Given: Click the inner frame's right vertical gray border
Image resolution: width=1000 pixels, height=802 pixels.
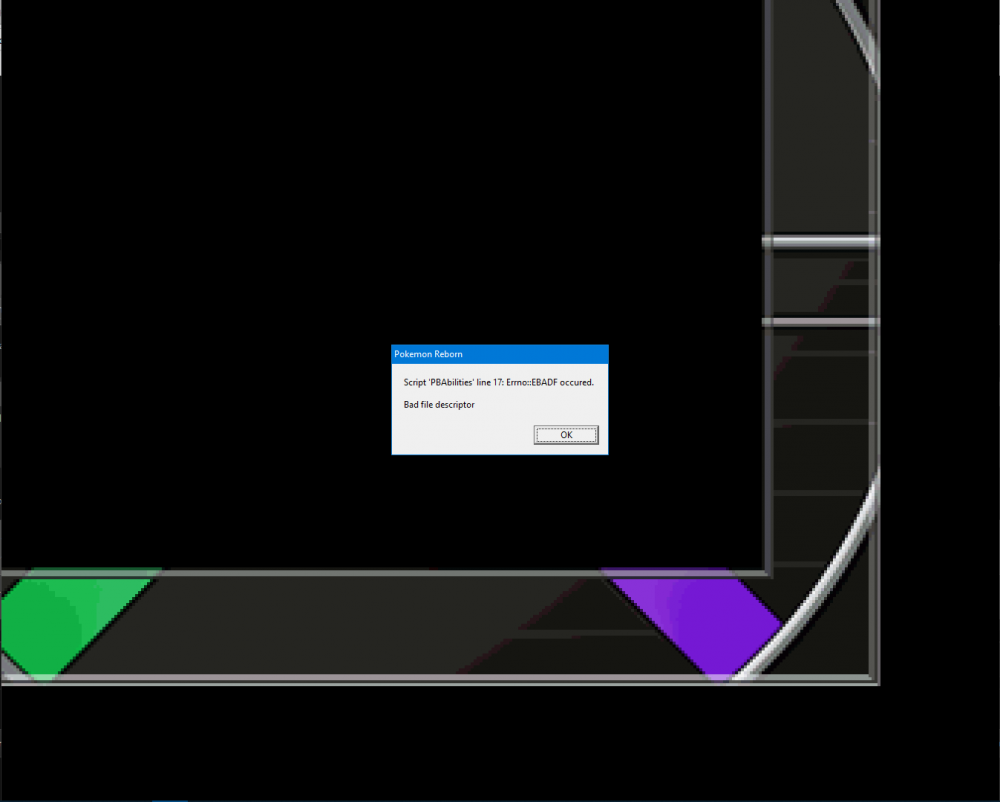Looking at the screenshot, I should tap(769, 300).
